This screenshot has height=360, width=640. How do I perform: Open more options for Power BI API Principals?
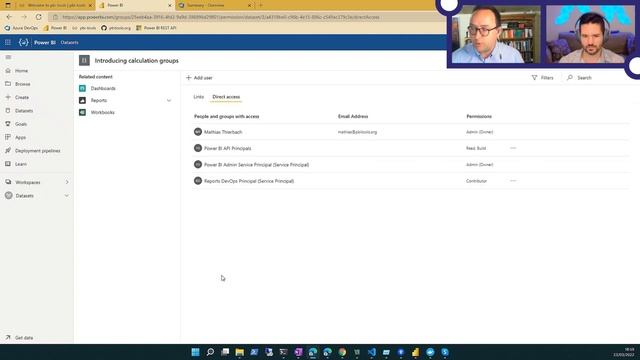513,148
